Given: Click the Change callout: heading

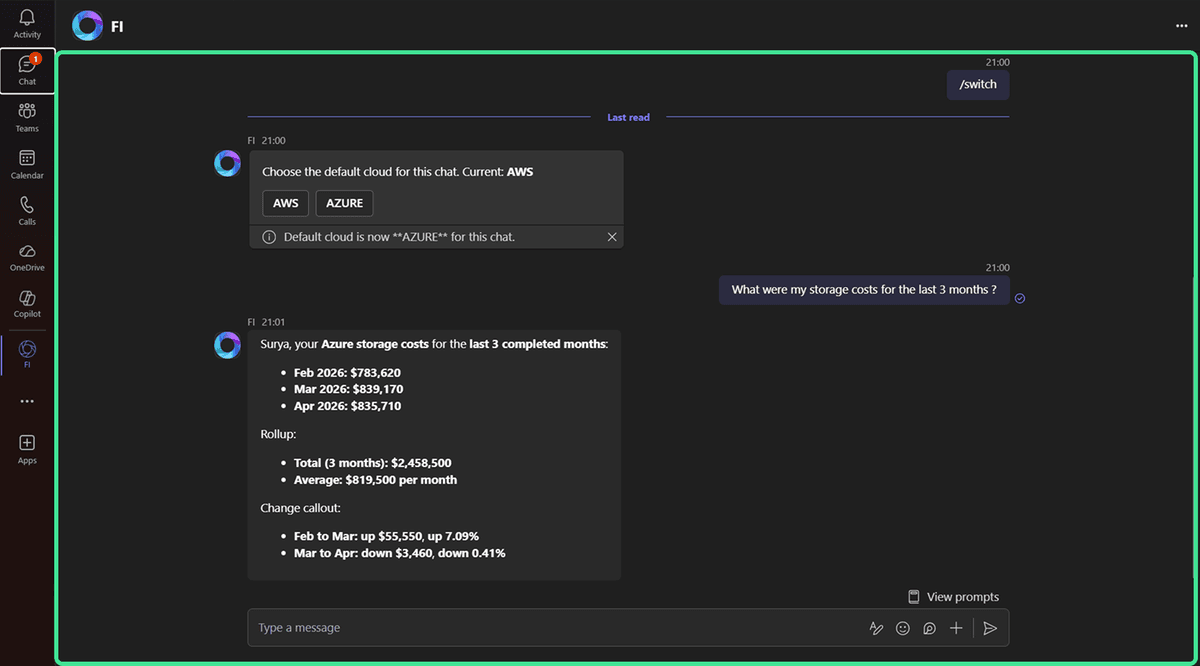Looking at the screenshot, I should tap(300, 508).
